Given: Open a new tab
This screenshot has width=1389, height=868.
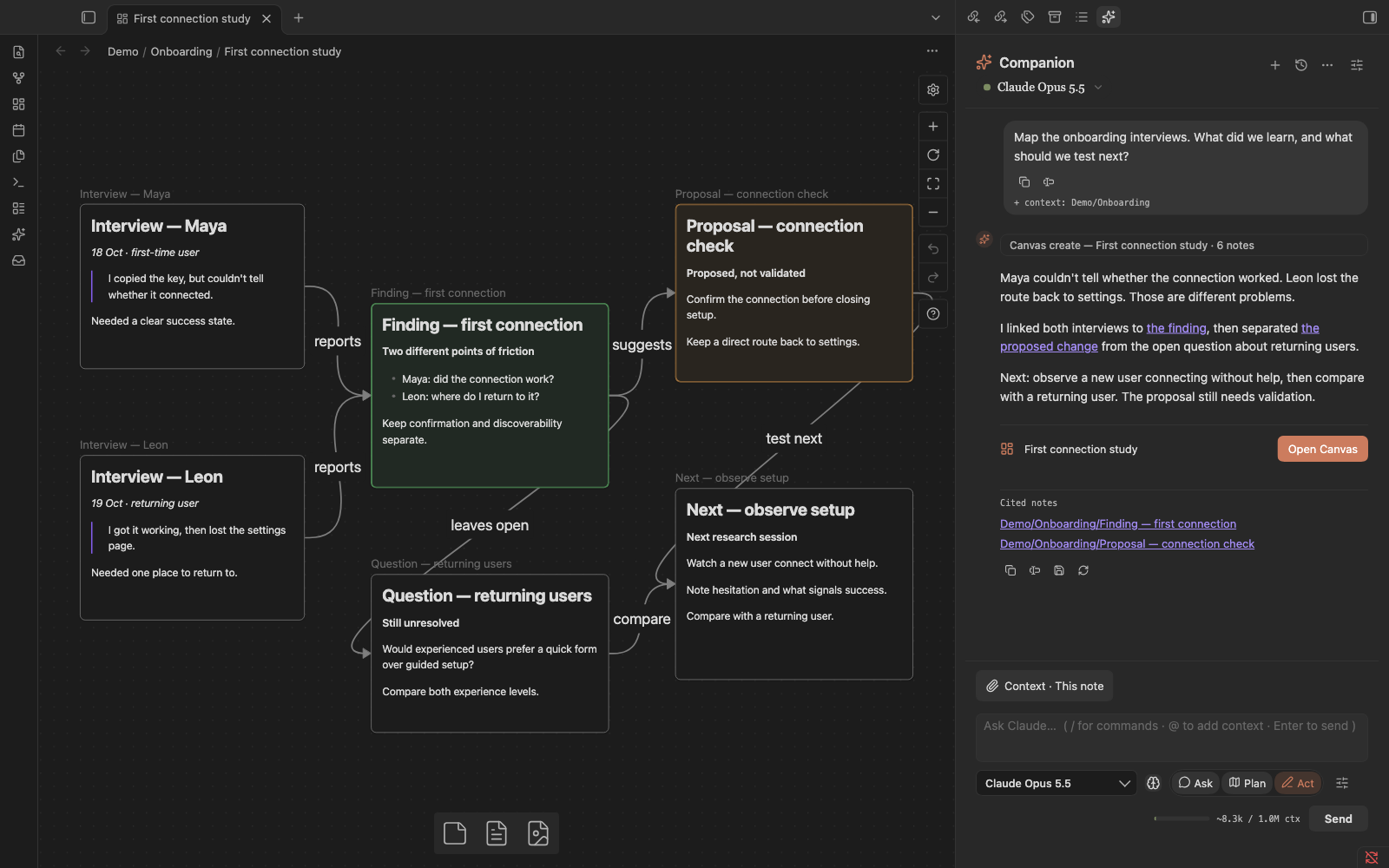Looking at the screenshot, I should coord(299,18).
